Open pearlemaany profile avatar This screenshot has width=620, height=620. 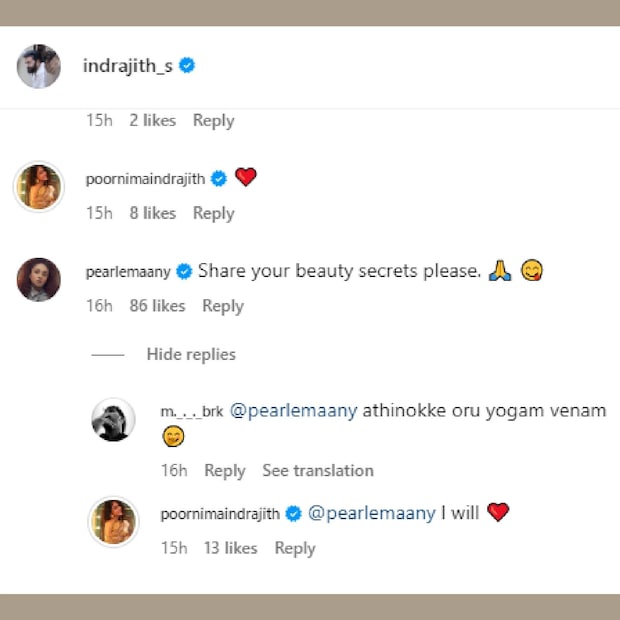pyautogui.click(x=39, y=279)
